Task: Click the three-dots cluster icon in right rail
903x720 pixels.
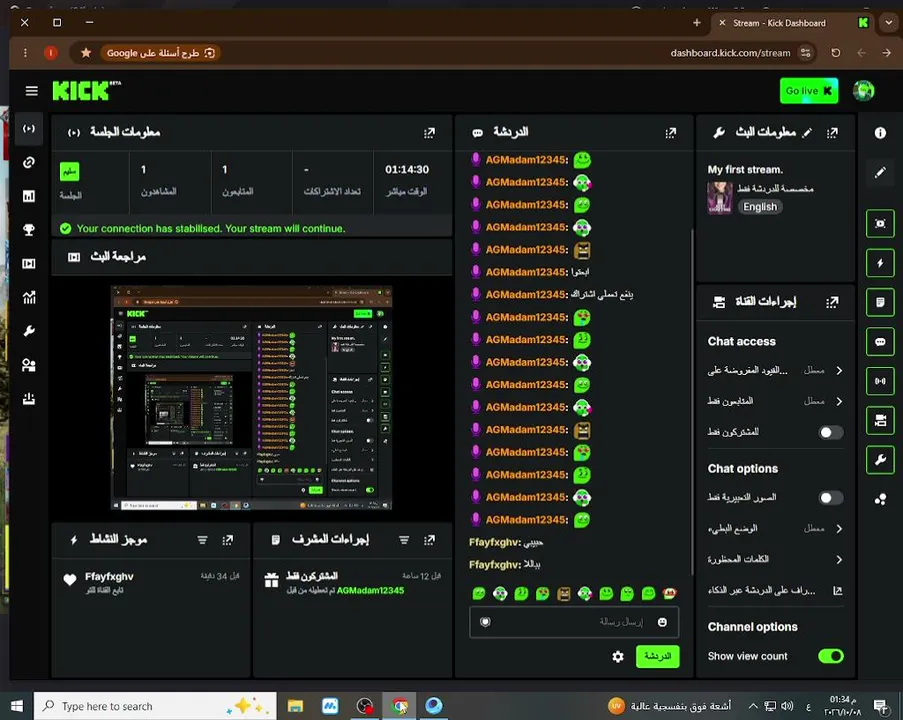Action: point(880,499)
